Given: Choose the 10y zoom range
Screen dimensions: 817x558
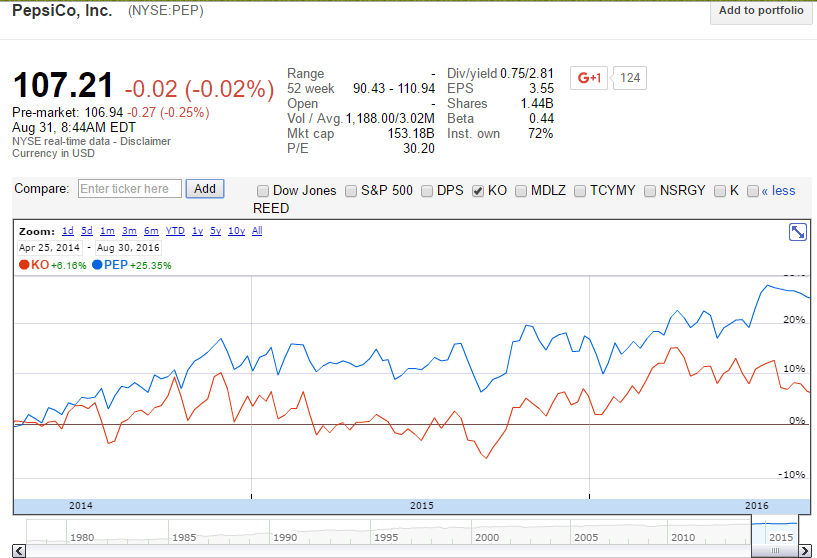Looking at the screenshot, I should coord(237,231).
